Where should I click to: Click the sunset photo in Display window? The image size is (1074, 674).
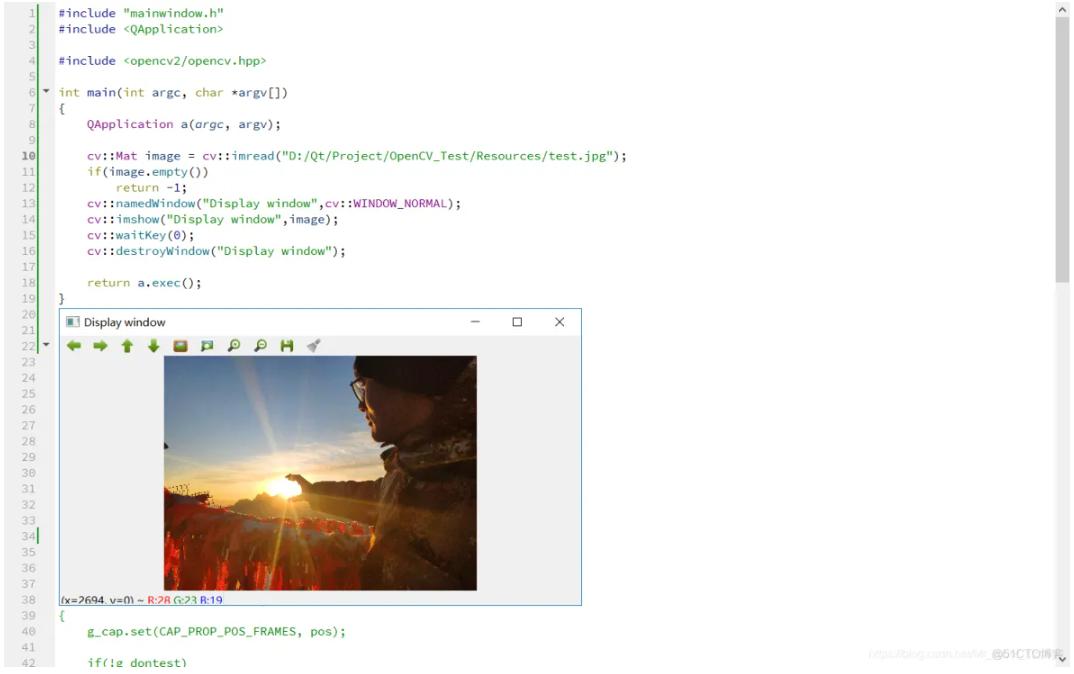(x=320, y=473)
